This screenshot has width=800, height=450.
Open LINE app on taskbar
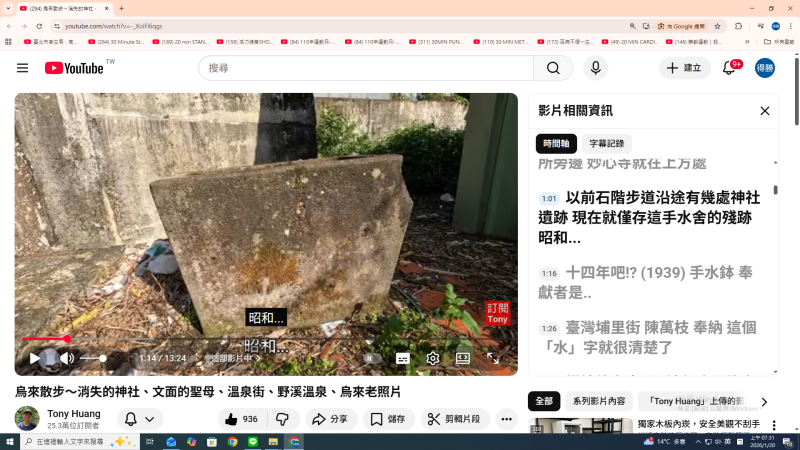point(253,442)
